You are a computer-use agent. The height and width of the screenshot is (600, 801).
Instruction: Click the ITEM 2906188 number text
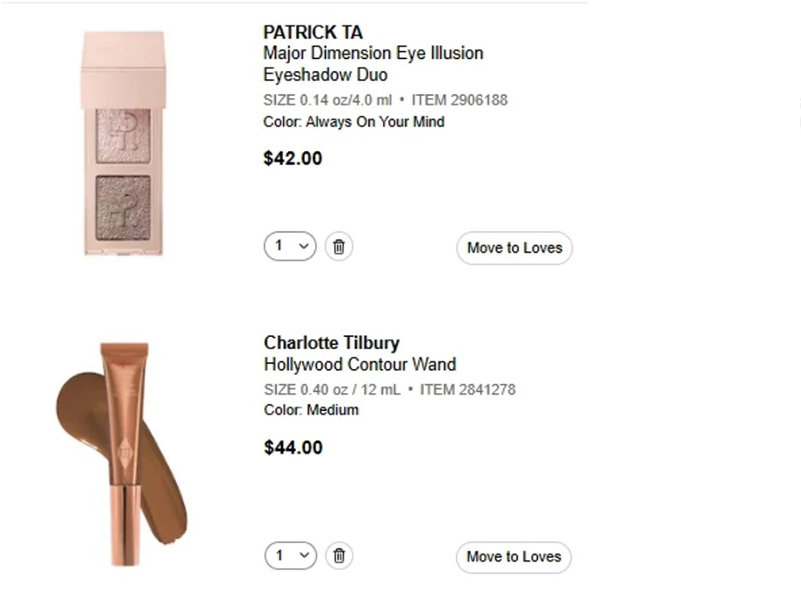pos(461,100)
